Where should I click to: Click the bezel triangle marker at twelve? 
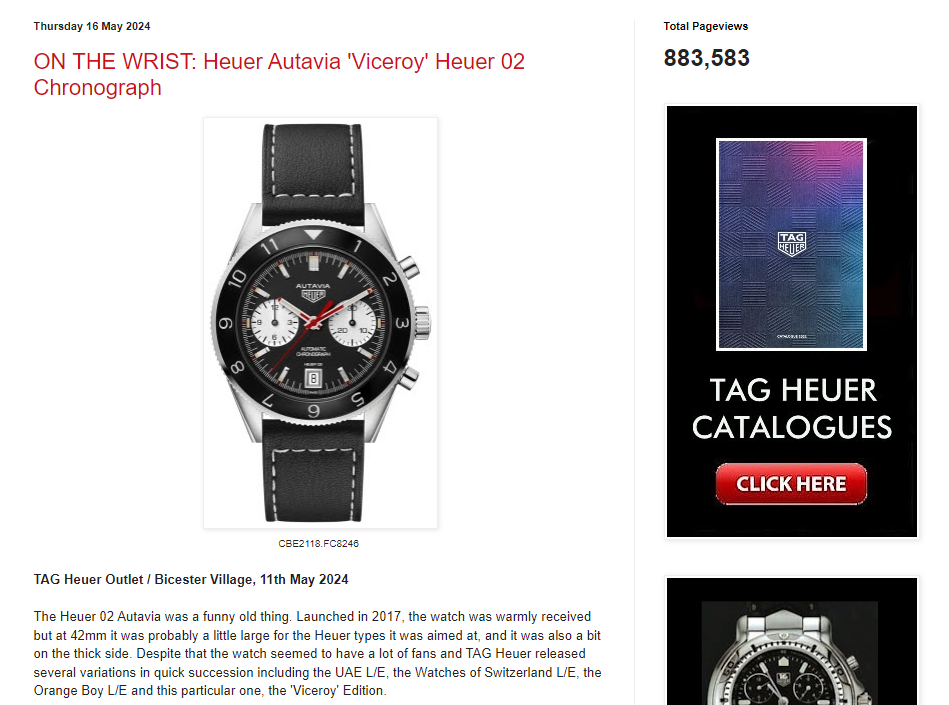(313, 235)
